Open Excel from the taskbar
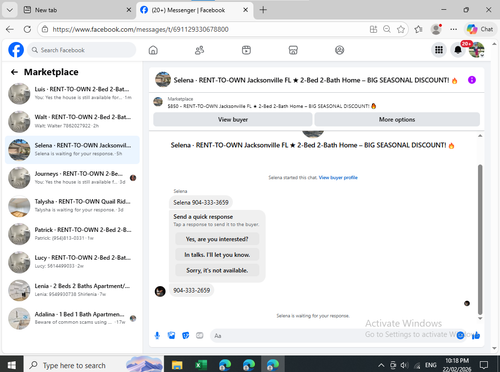This screenshot has height=372, width=500. coord(201,365)
